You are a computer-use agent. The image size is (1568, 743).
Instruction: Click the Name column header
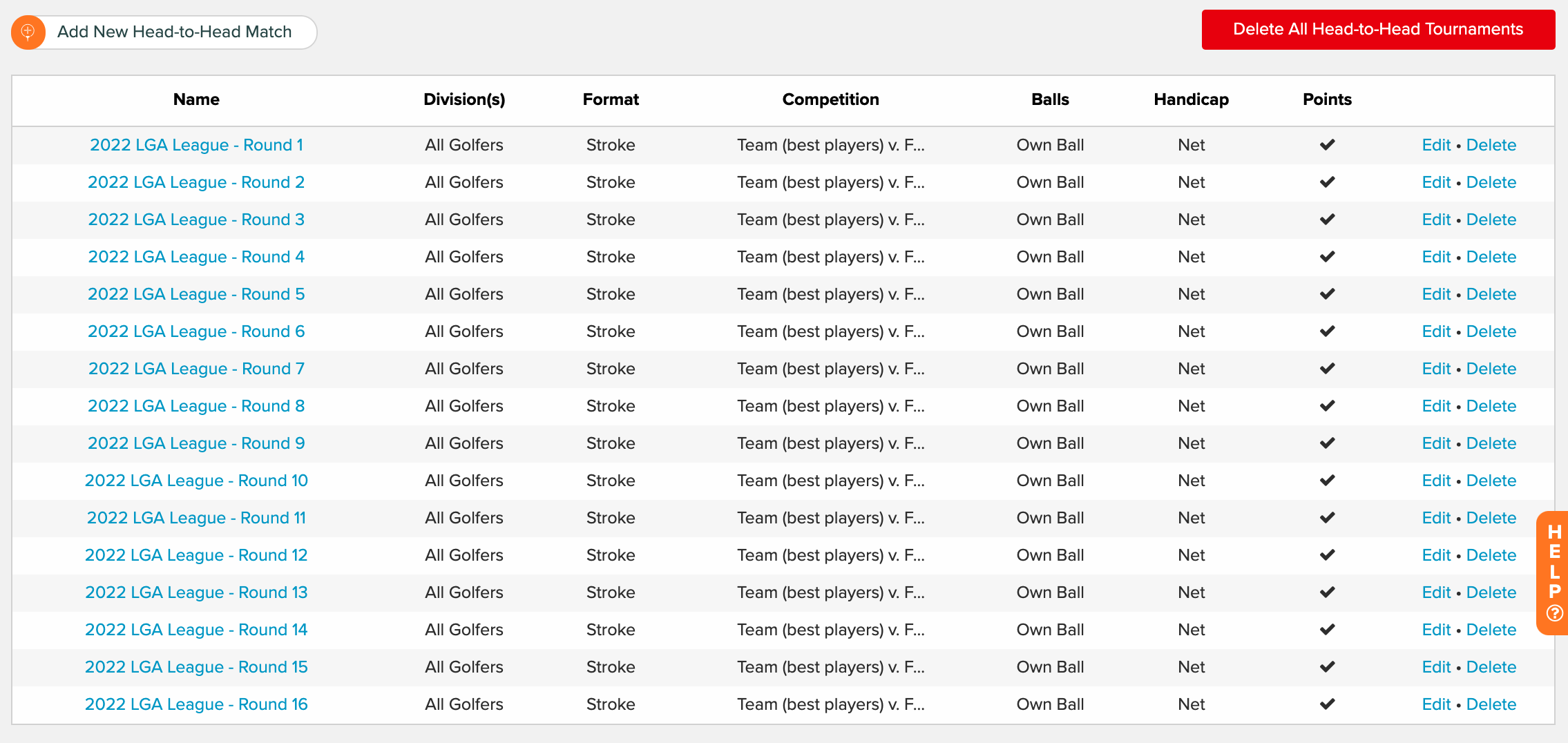point(196,99)
